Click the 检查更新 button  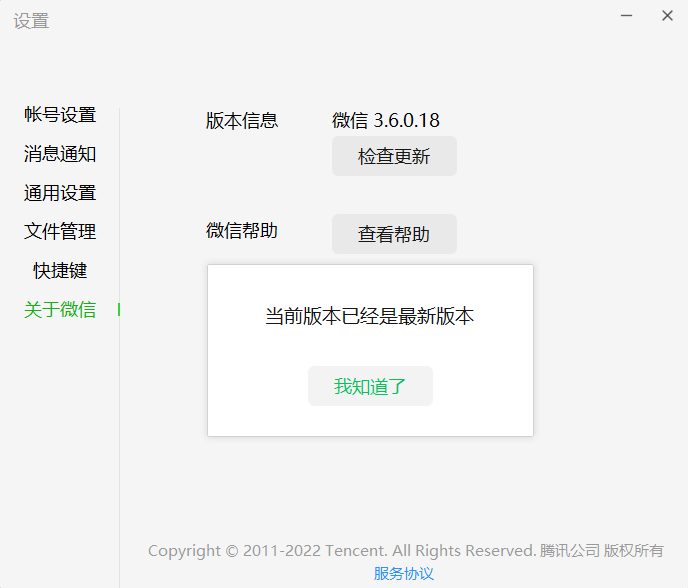click(394, 156)
